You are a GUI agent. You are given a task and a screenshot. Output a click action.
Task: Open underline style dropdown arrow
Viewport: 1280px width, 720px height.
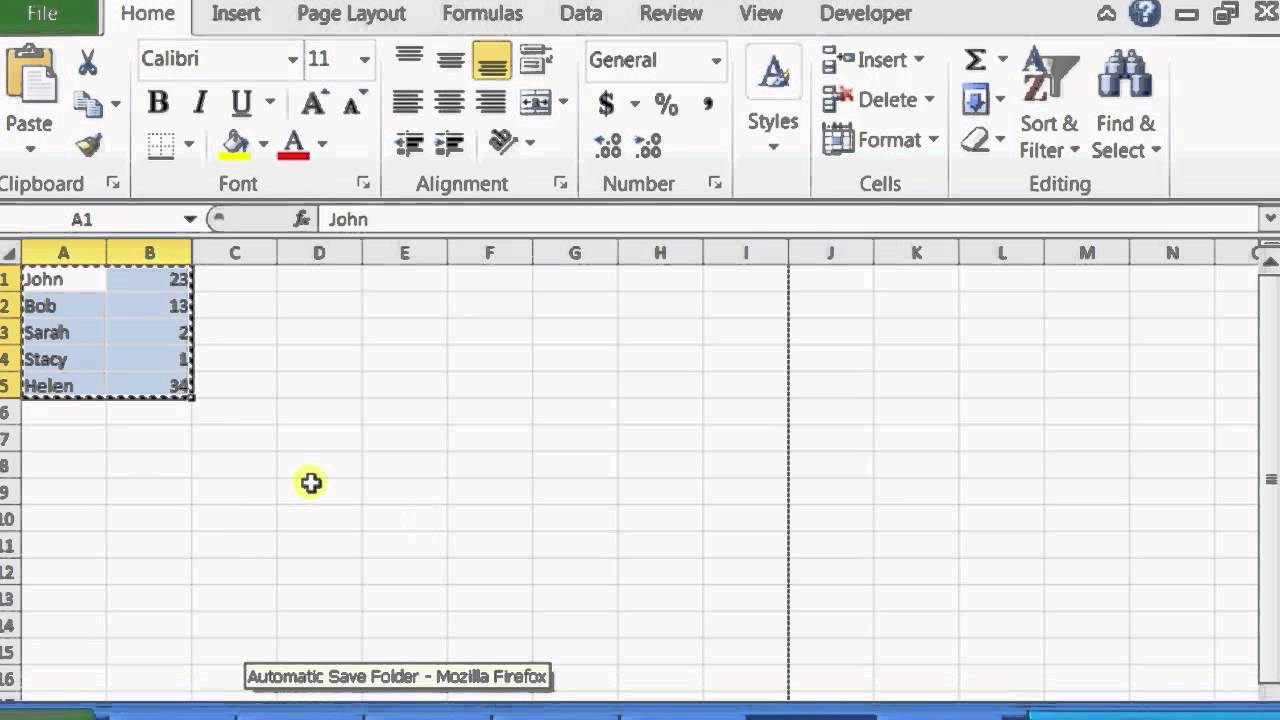coord(270,102)
